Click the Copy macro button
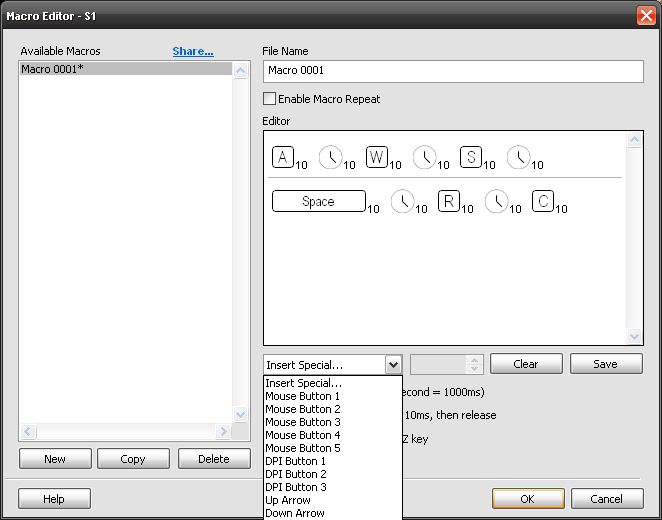The height and width of the screenshot is (520, 662). [x=133, y=459]
